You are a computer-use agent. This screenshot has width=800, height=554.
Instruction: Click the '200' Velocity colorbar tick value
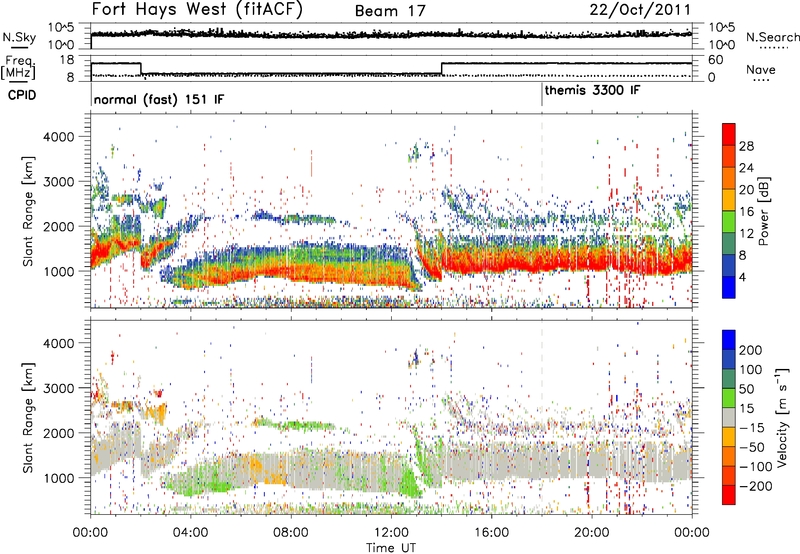tap(751, 350)
